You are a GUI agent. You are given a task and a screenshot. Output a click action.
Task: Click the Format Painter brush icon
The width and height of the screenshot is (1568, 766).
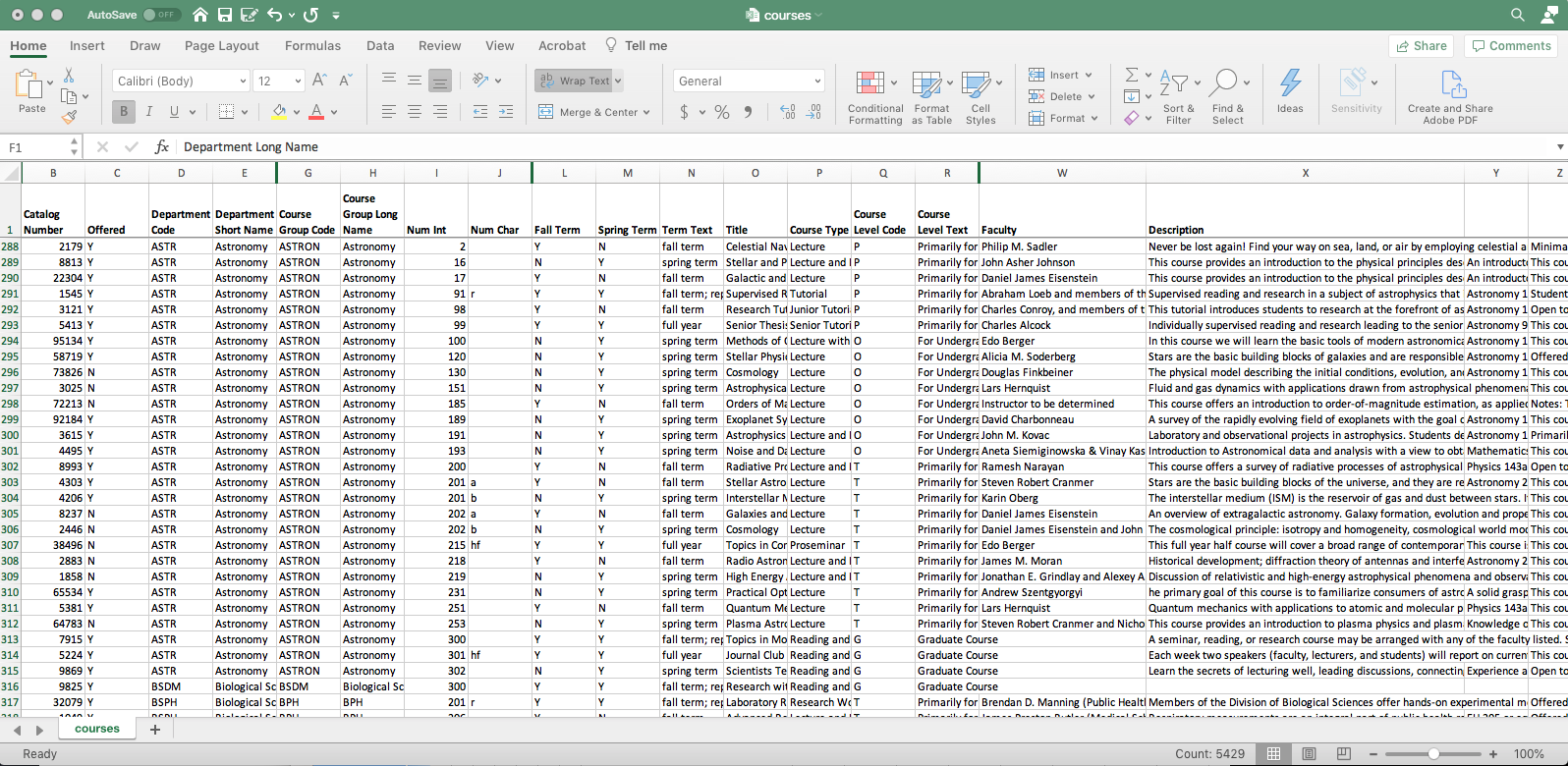(69, 117)
